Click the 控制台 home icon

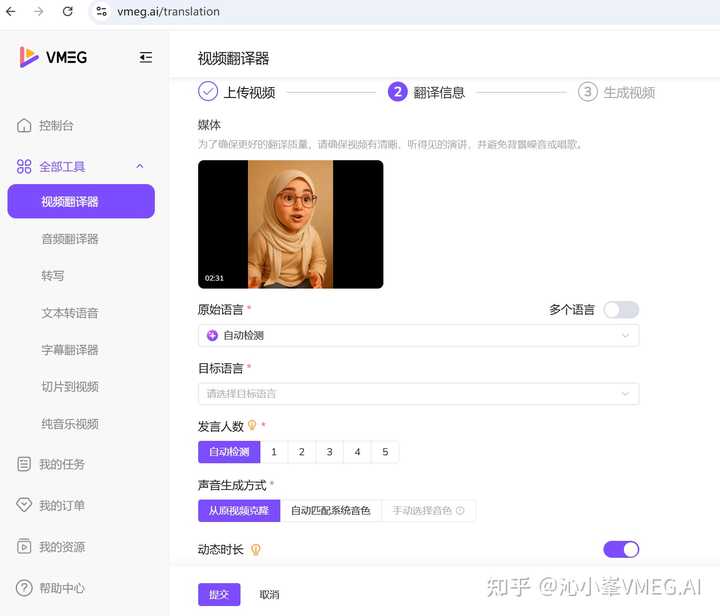point(24,126)
